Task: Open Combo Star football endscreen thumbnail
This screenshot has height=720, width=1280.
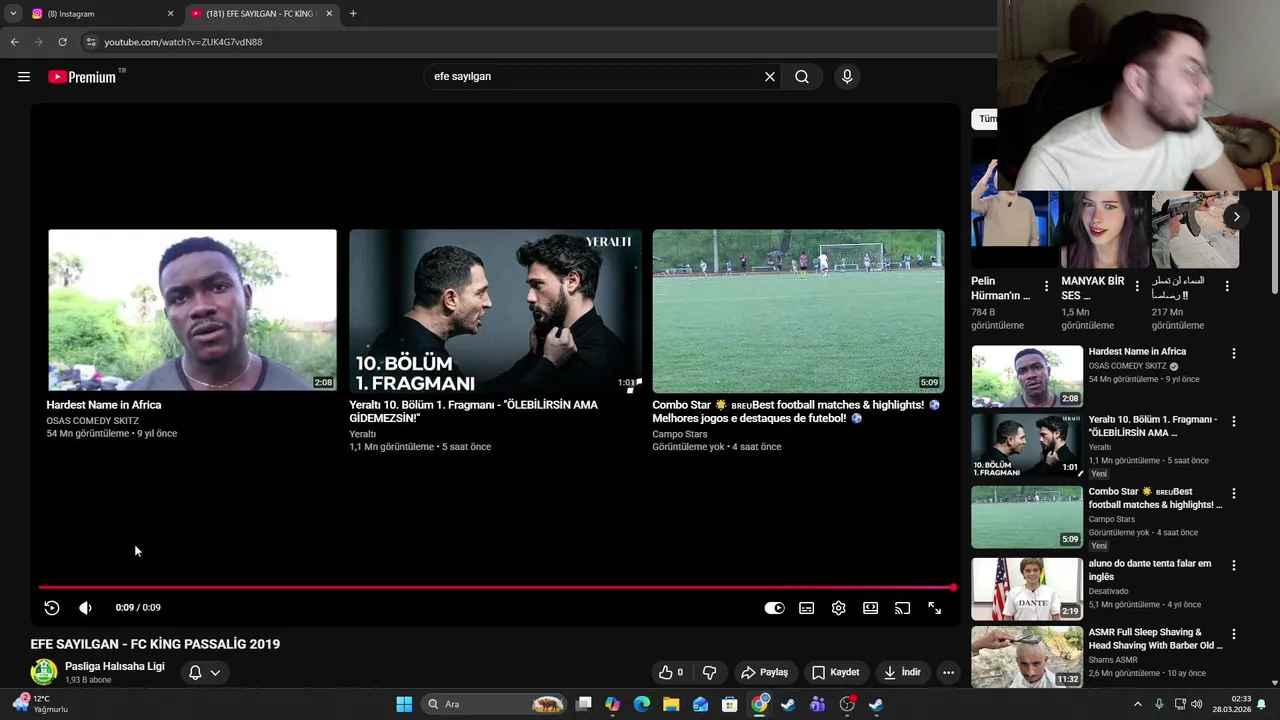Action: (798, 310)
